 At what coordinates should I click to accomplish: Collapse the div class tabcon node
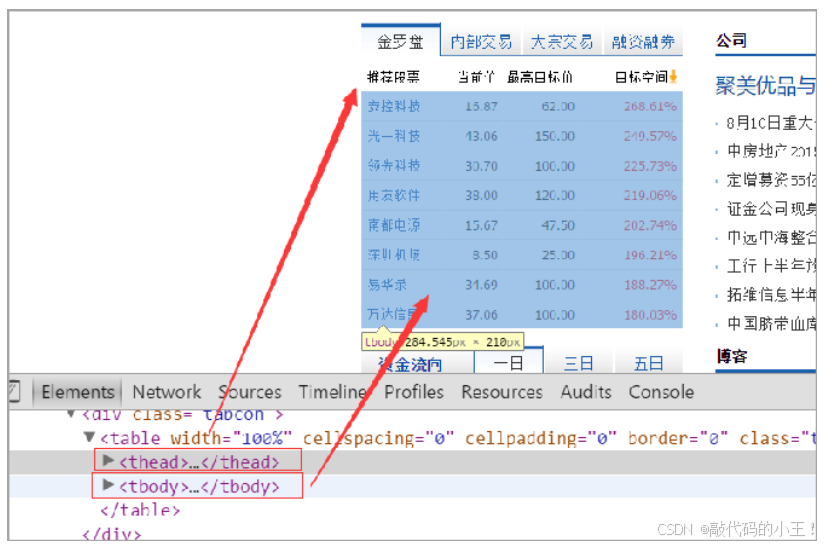[x=71, y=413]
